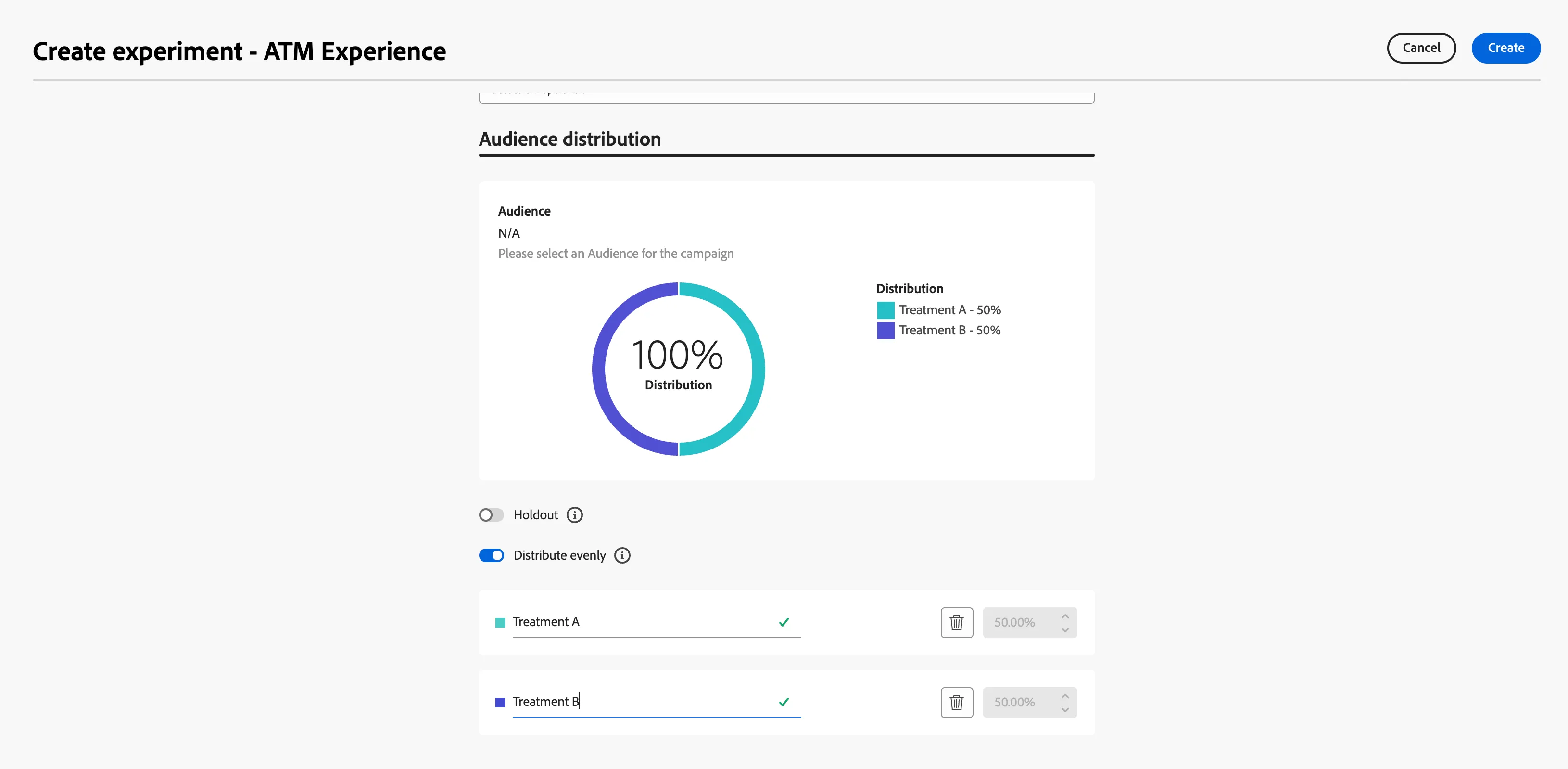The image size is (1568, 769).
Task: Click the 'Holdout' label text
Action: click(x=536, y=515)
